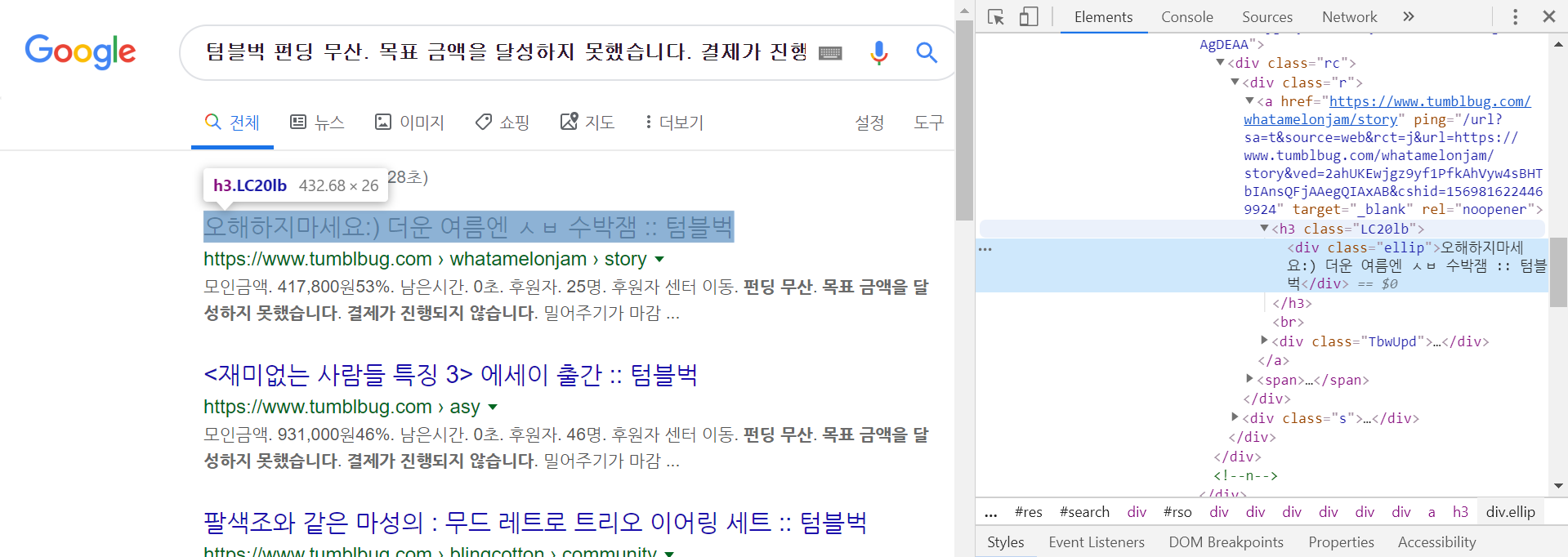
Task: Select the #rso breadcrumb
Action: point(1177,512)
